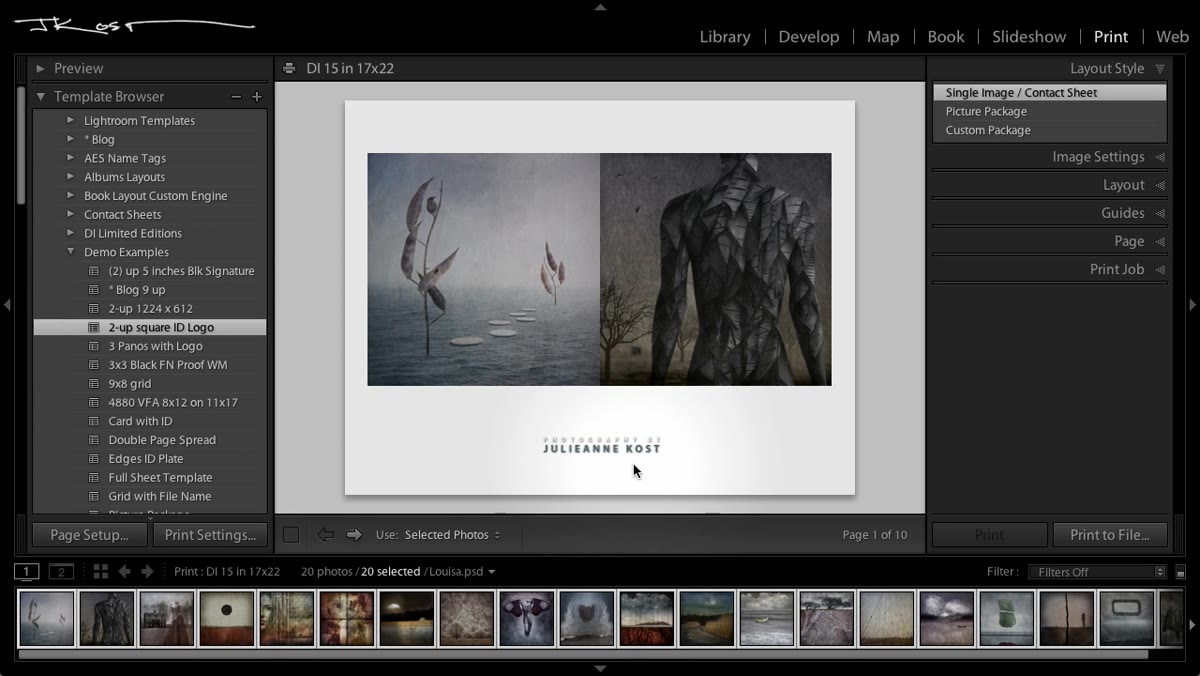Select Edges ID Plate template icon
Image resolution: width=1200 pixels, height=676 pixels.
[94, 459]
